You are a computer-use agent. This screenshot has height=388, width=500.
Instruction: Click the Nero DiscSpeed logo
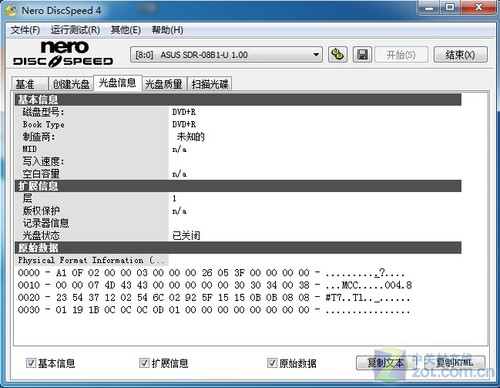[63, 54]
